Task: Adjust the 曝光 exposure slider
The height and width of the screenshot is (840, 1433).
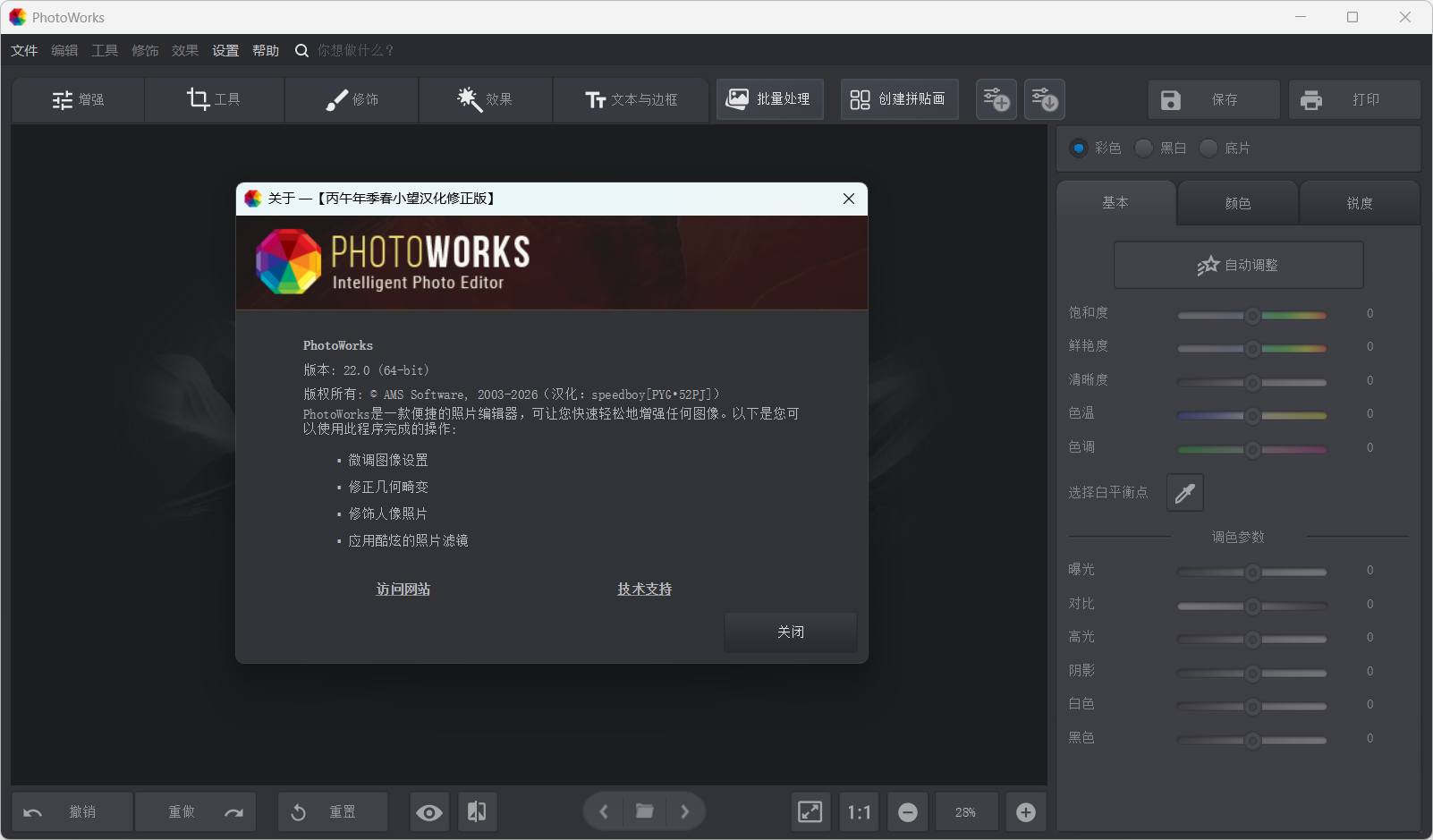Action: (1252, 572)
